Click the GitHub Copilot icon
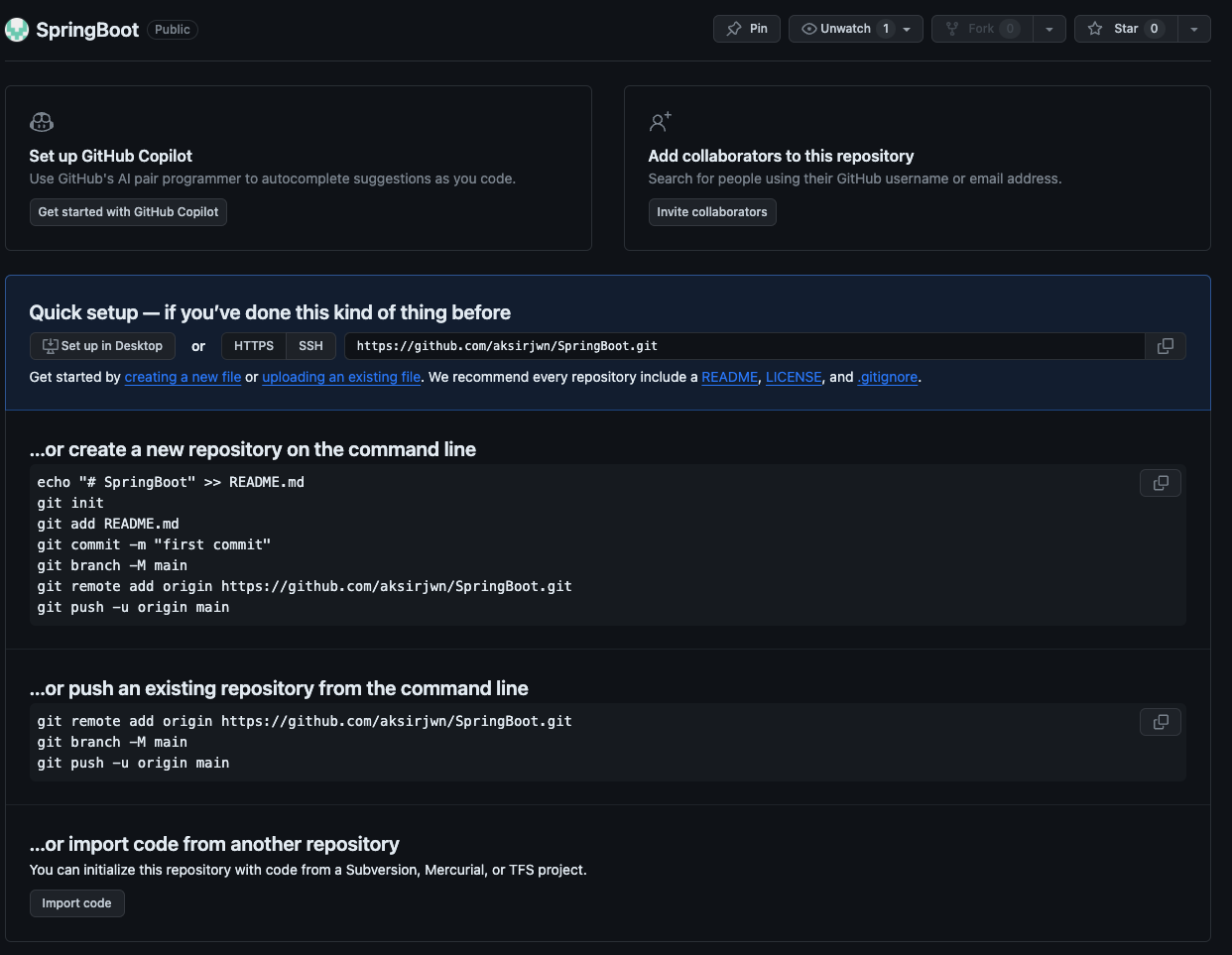Viewport: 1232px width, 955px height. point(42,122)
